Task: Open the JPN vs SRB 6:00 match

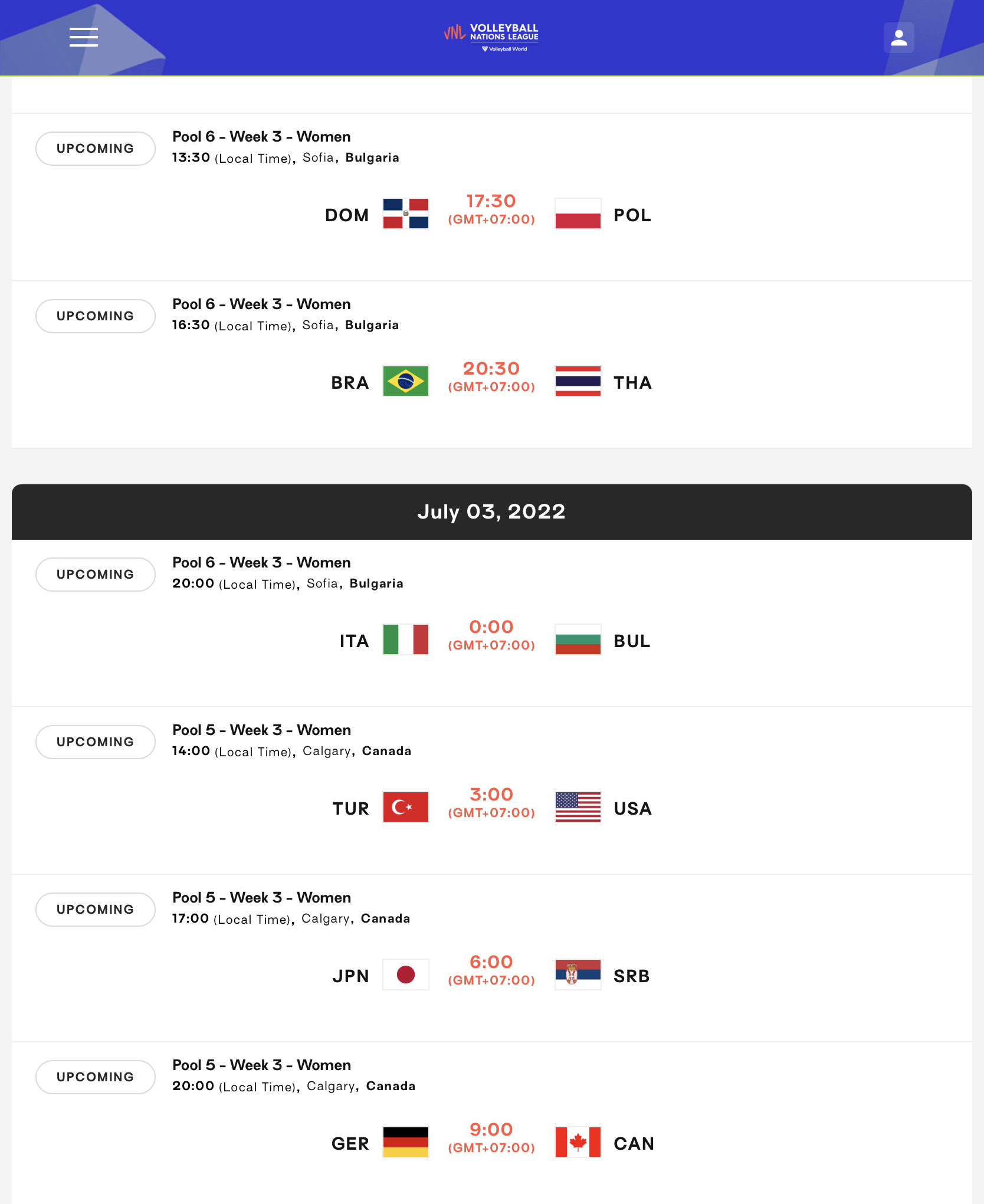Action: pyautogui.click(x=492, y=958)
